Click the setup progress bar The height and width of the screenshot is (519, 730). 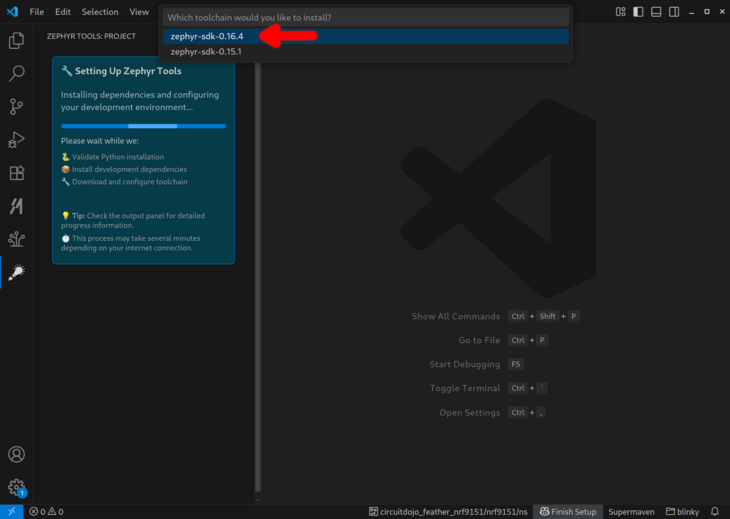pyautogui.click(x=143, y=126)
